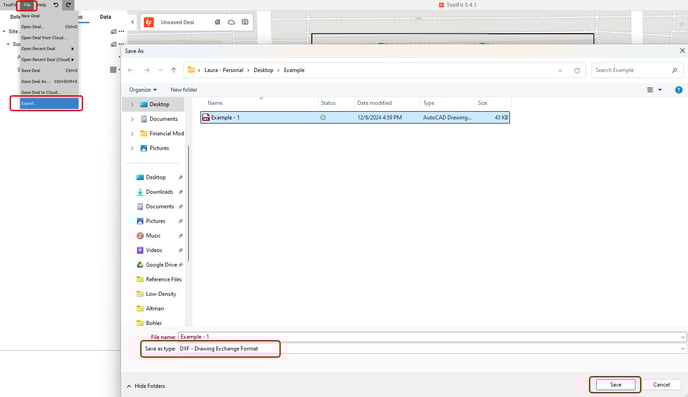Screen dimensions: 688x397
Task: Click Hide Folders toggle
Action: 146,386
